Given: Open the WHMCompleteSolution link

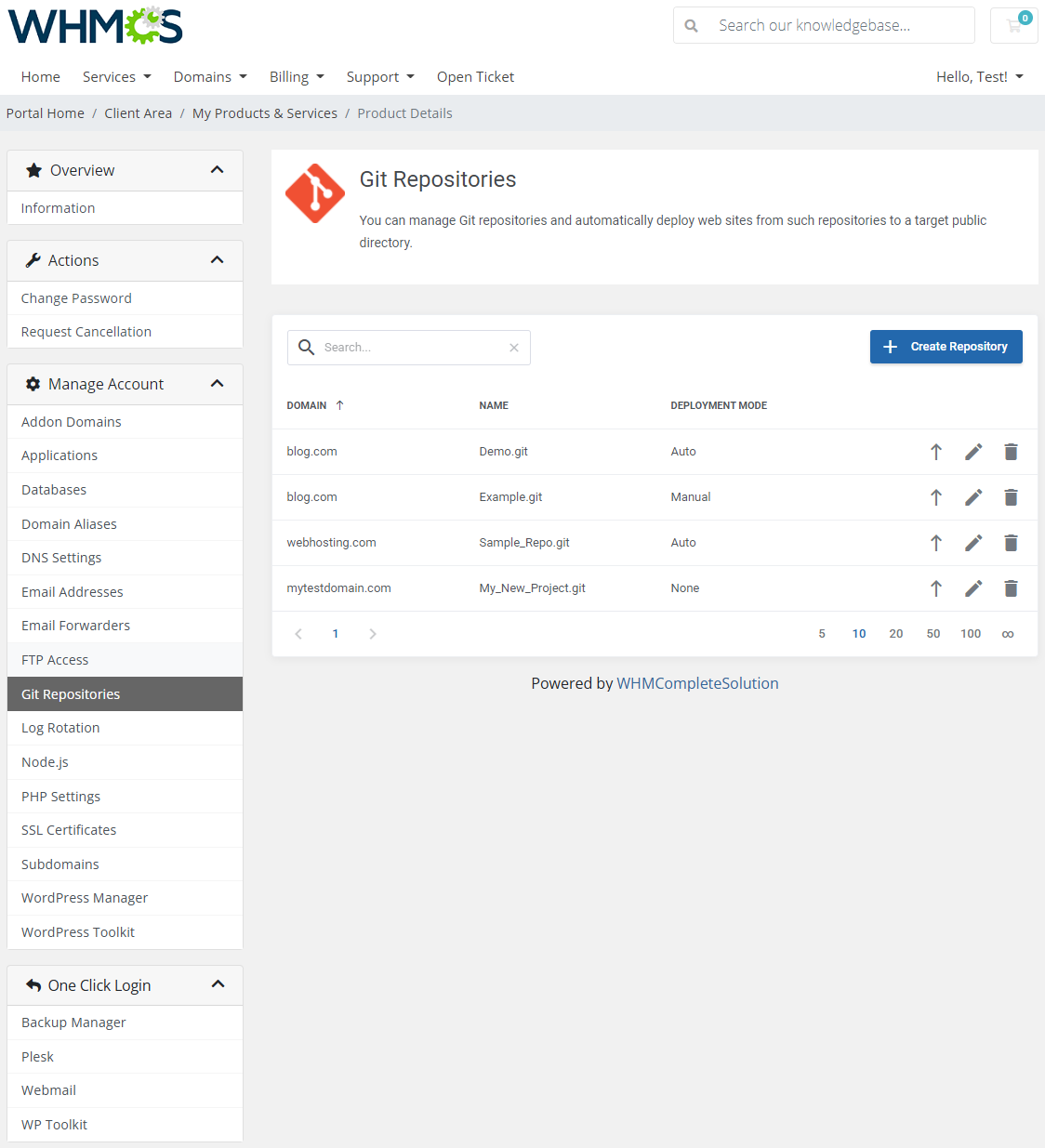Looking at the screenshot, I should [x=697, y=683].
